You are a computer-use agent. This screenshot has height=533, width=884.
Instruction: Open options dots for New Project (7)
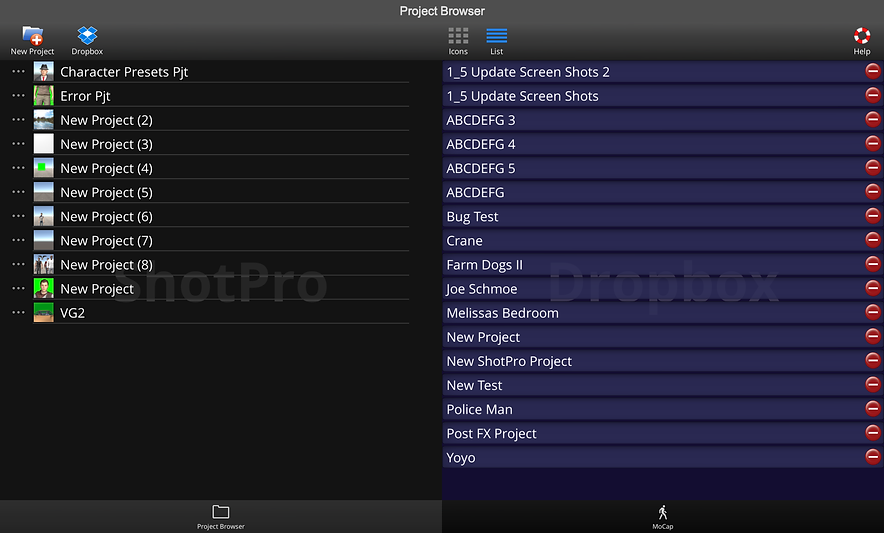click(x=19, y=240)
